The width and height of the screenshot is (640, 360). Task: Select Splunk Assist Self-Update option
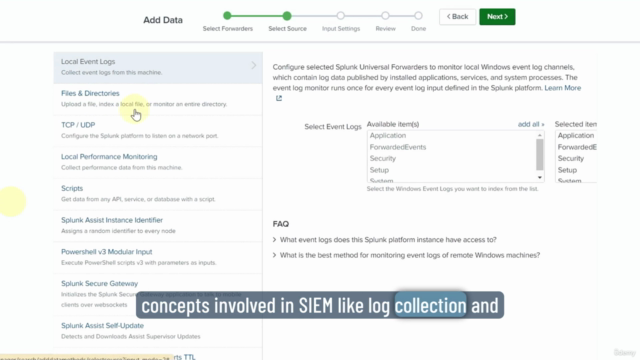point(158,331)
